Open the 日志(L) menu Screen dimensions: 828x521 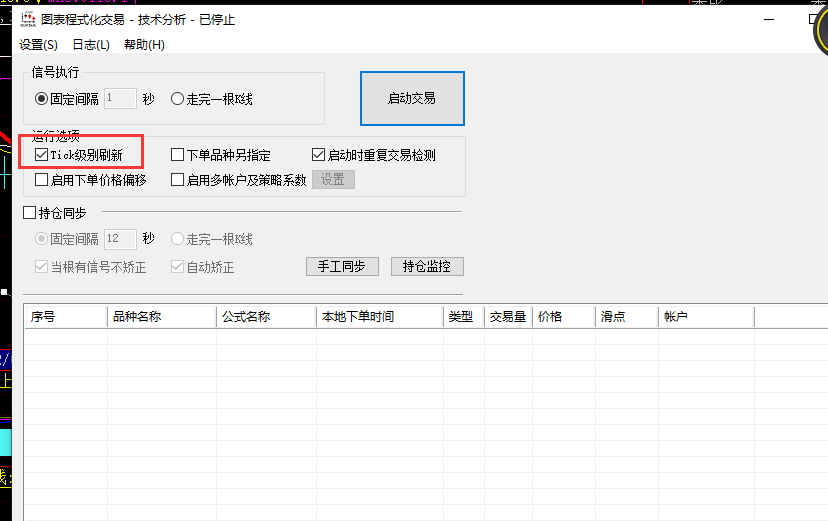tap(91, 45)
